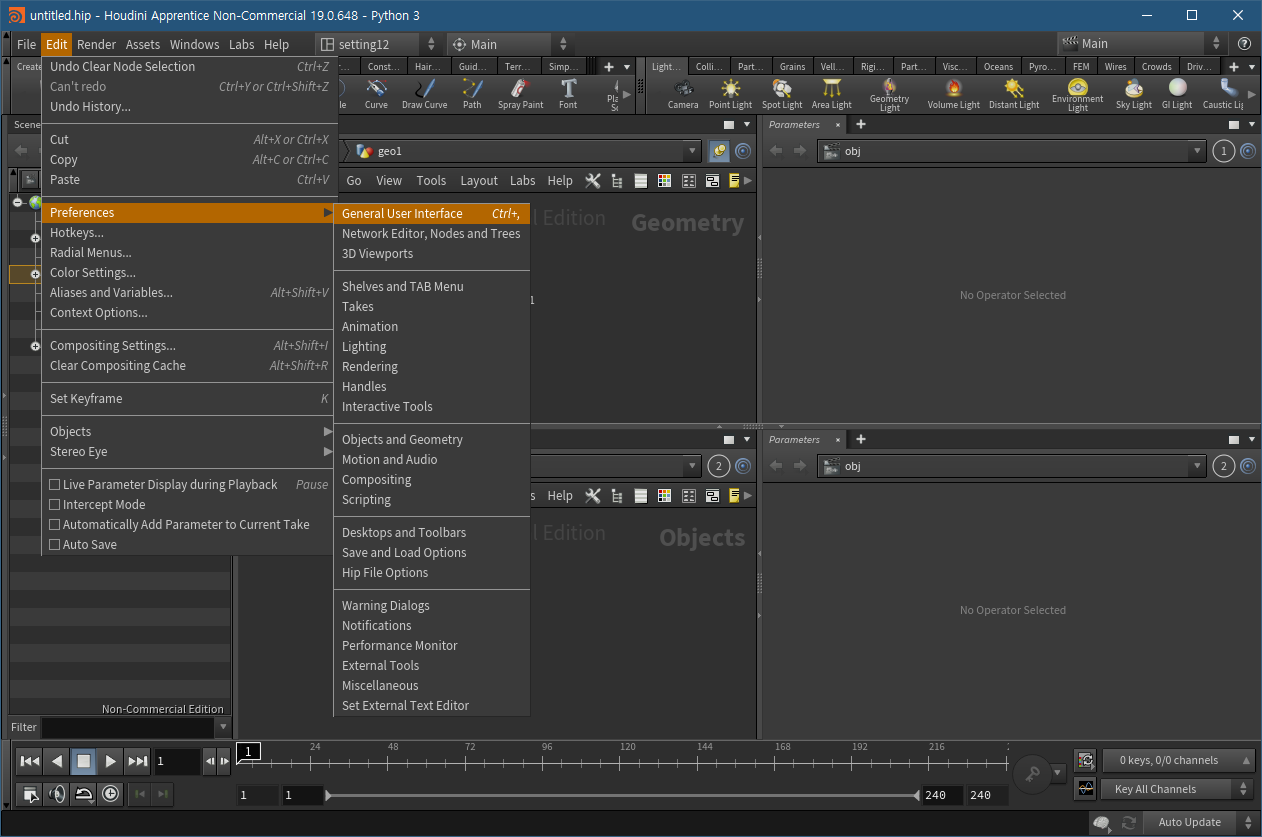Image resolution: width=1262 pixels, height=837 pixels.
Task: Click the range slider right handle near 240
Action: pyautogui.click(x=915, y=795)
